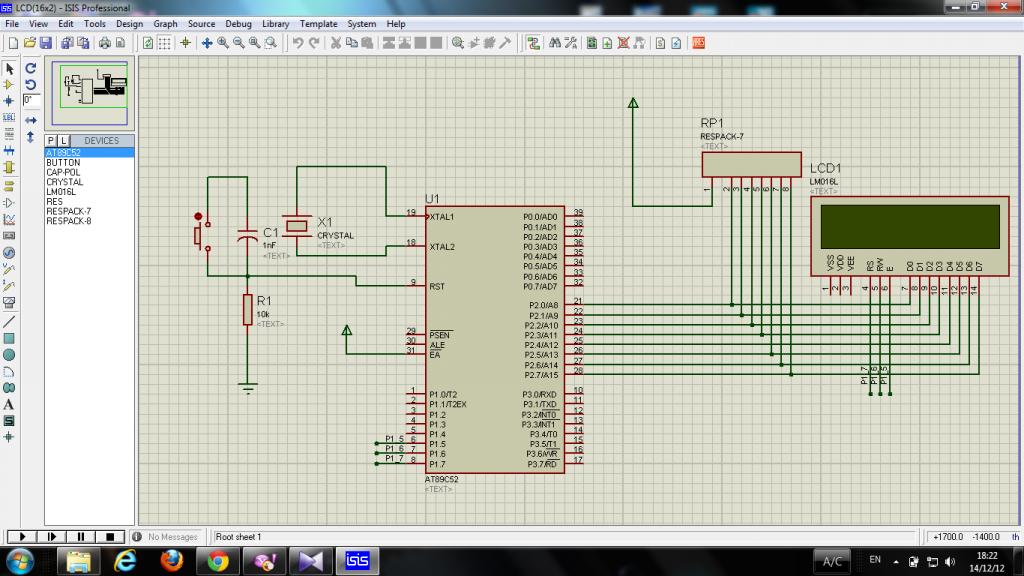Screen dimensions: 1024x576
Task: Open Chrome from the taskbar
Action: pyautogui.click(x=218, y=561)
